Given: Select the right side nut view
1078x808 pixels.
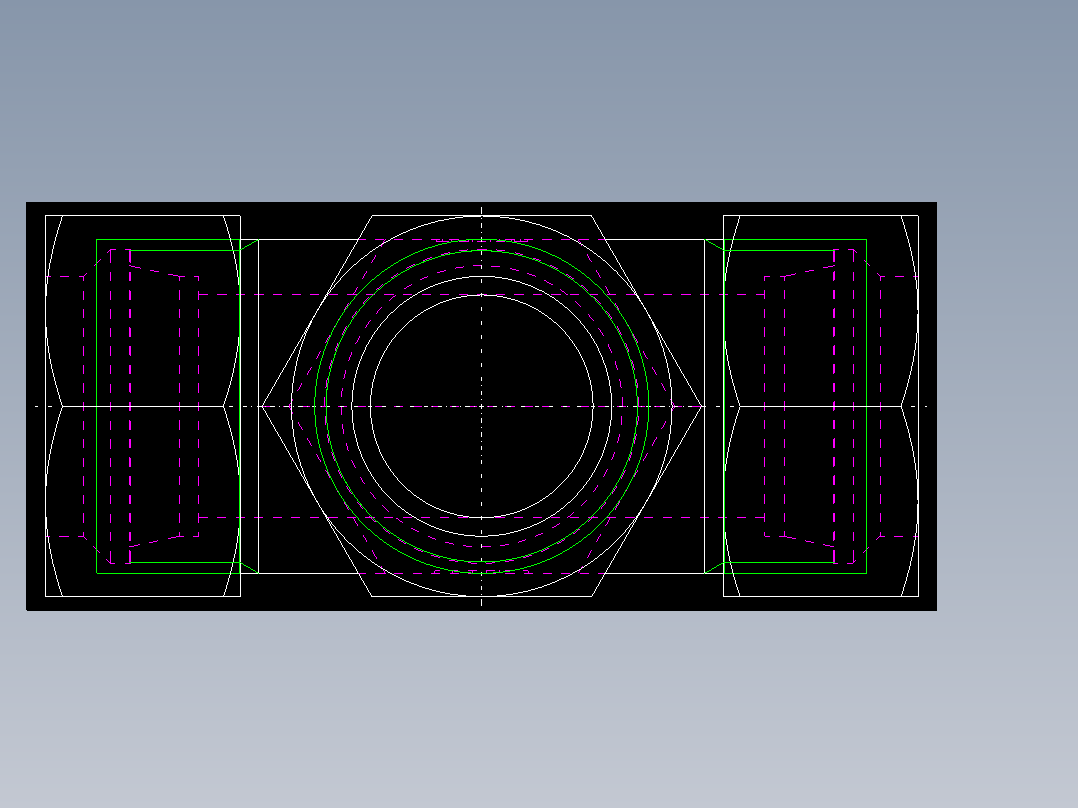Looking at the screenshot, I should click(x=821, y=406).
